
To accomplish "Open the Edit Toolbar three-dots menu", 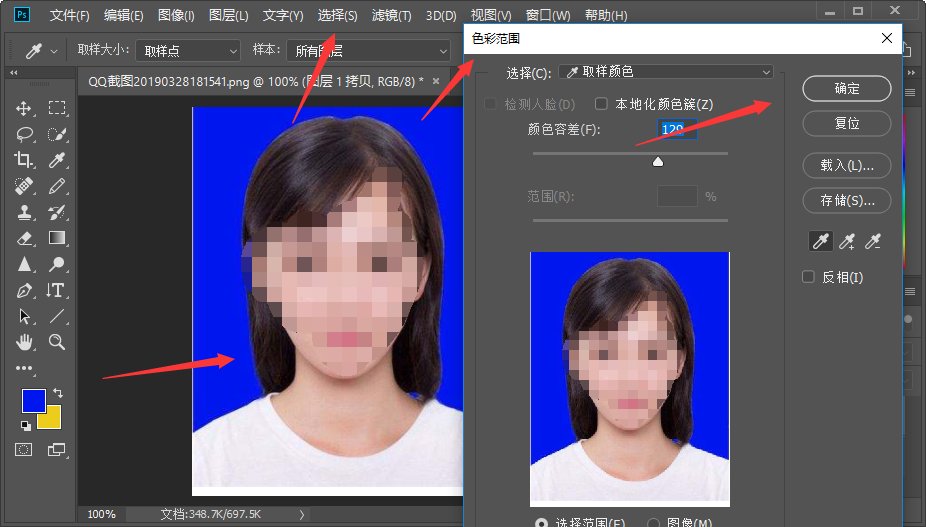I will click(x=24, y=368).
